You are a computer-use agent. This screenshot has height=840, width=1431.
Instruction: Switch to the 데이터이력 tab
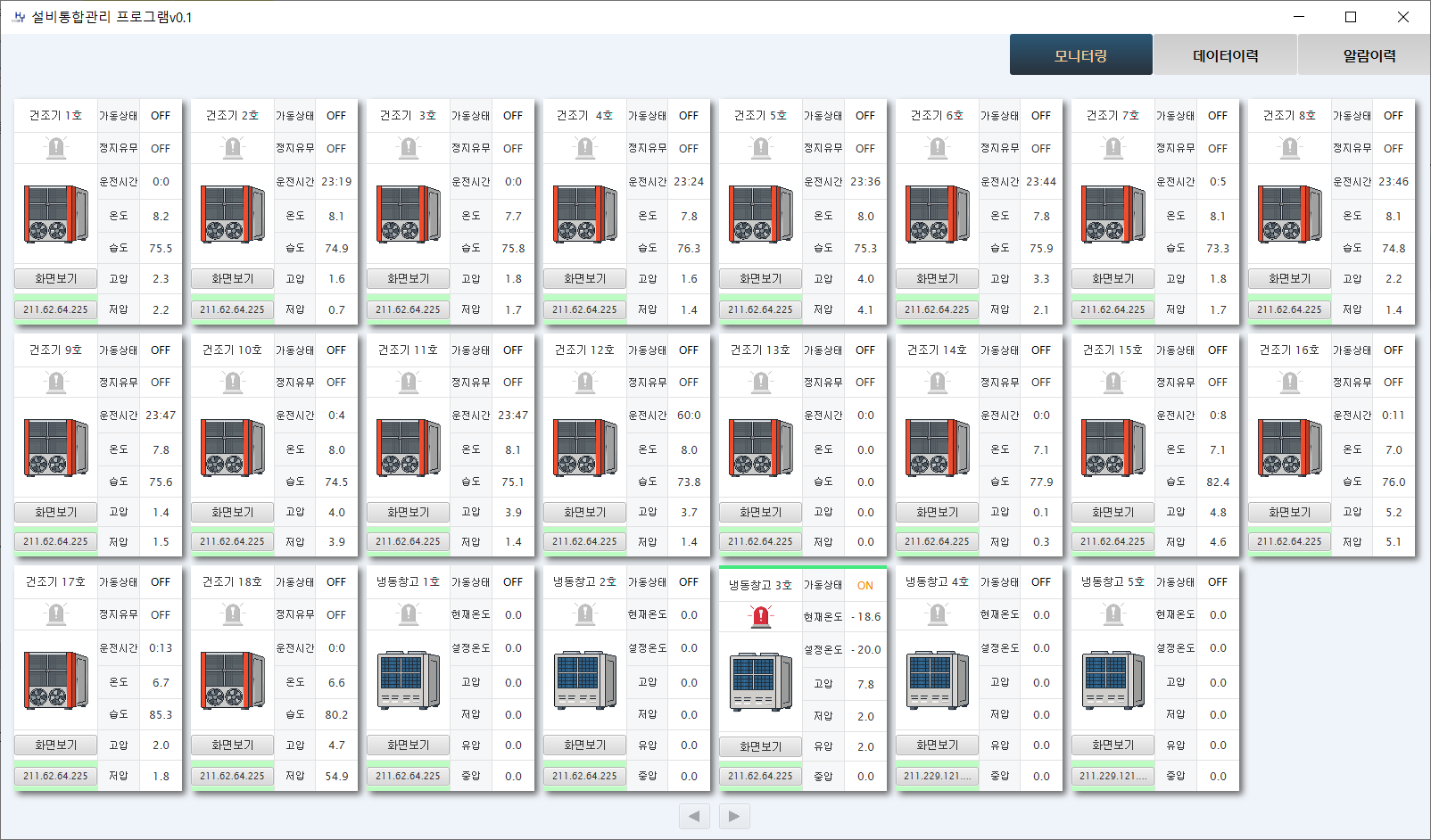[1225, 55]
